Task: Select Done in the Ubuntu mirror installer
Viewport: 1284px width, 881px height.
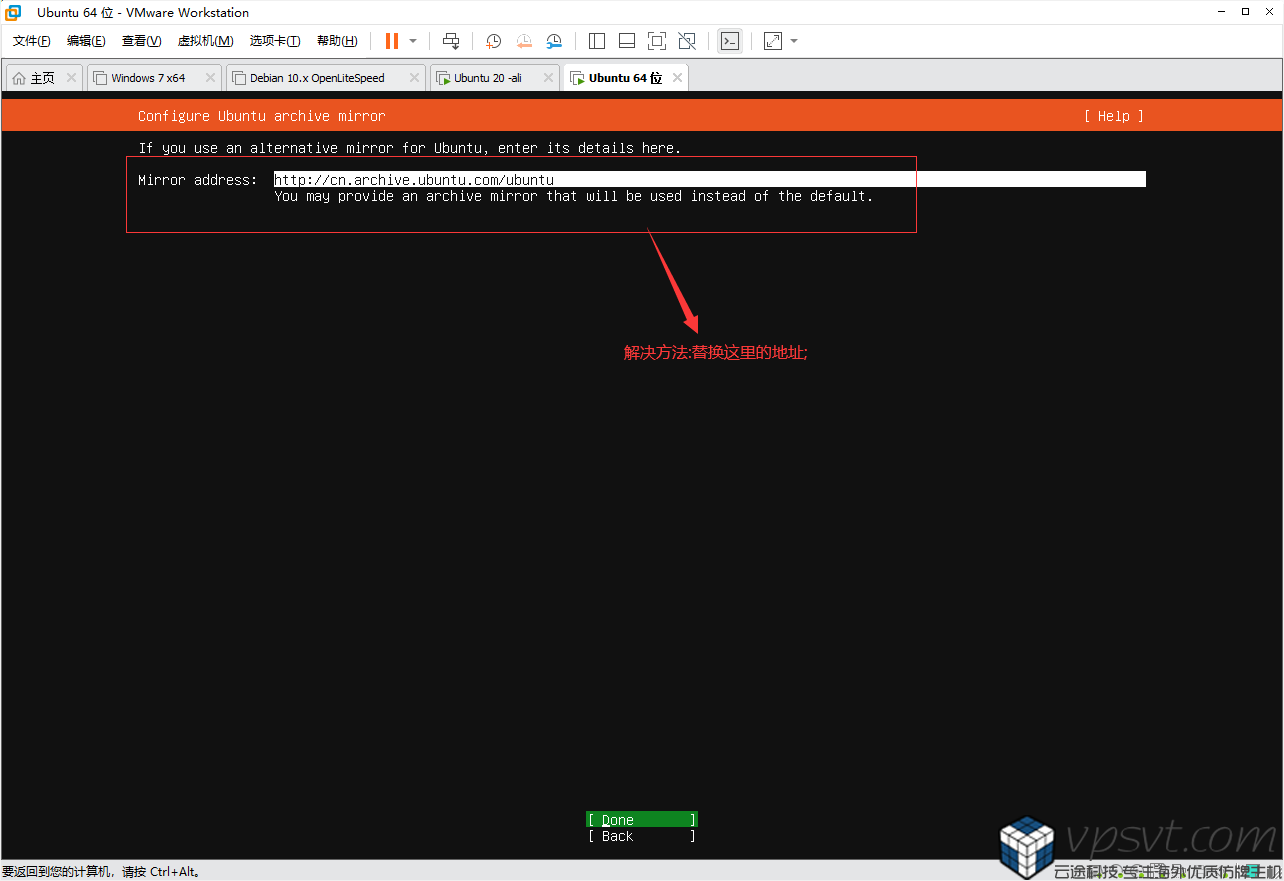Action: (x=640, y=818)
